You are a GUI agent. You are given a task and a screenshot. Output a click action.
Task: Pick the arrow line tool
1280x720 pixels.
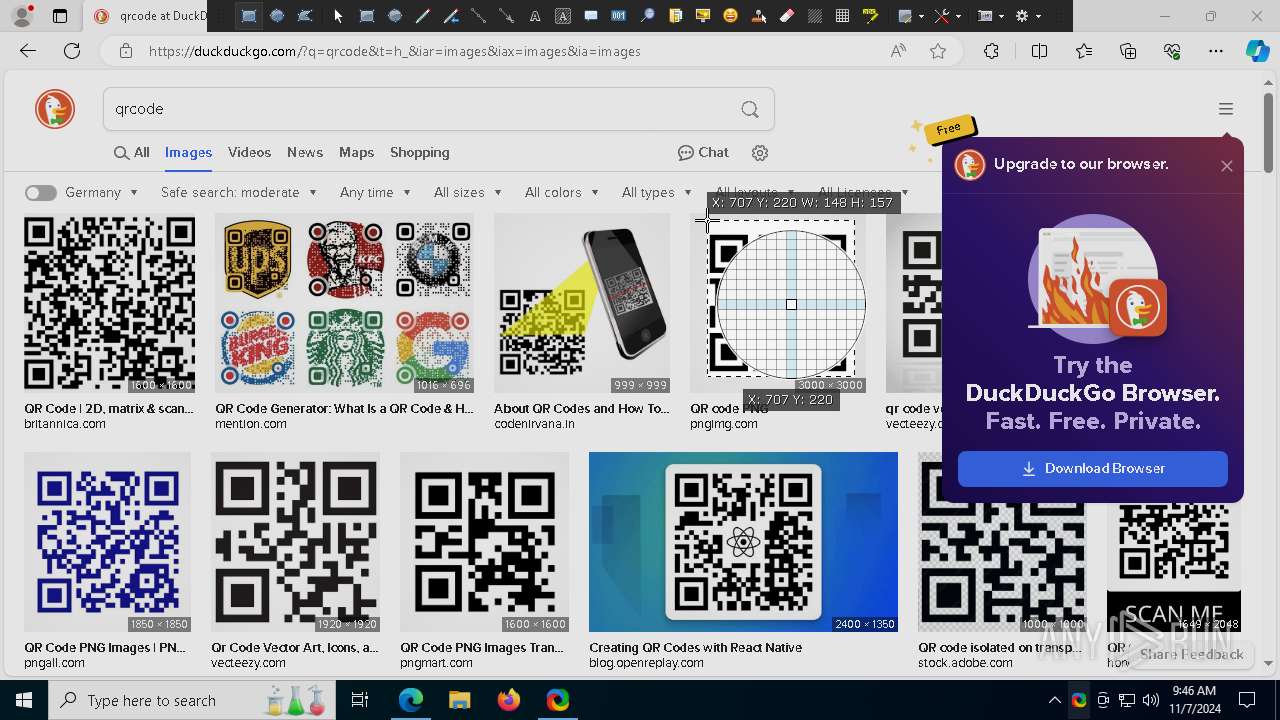click(507, 16)
